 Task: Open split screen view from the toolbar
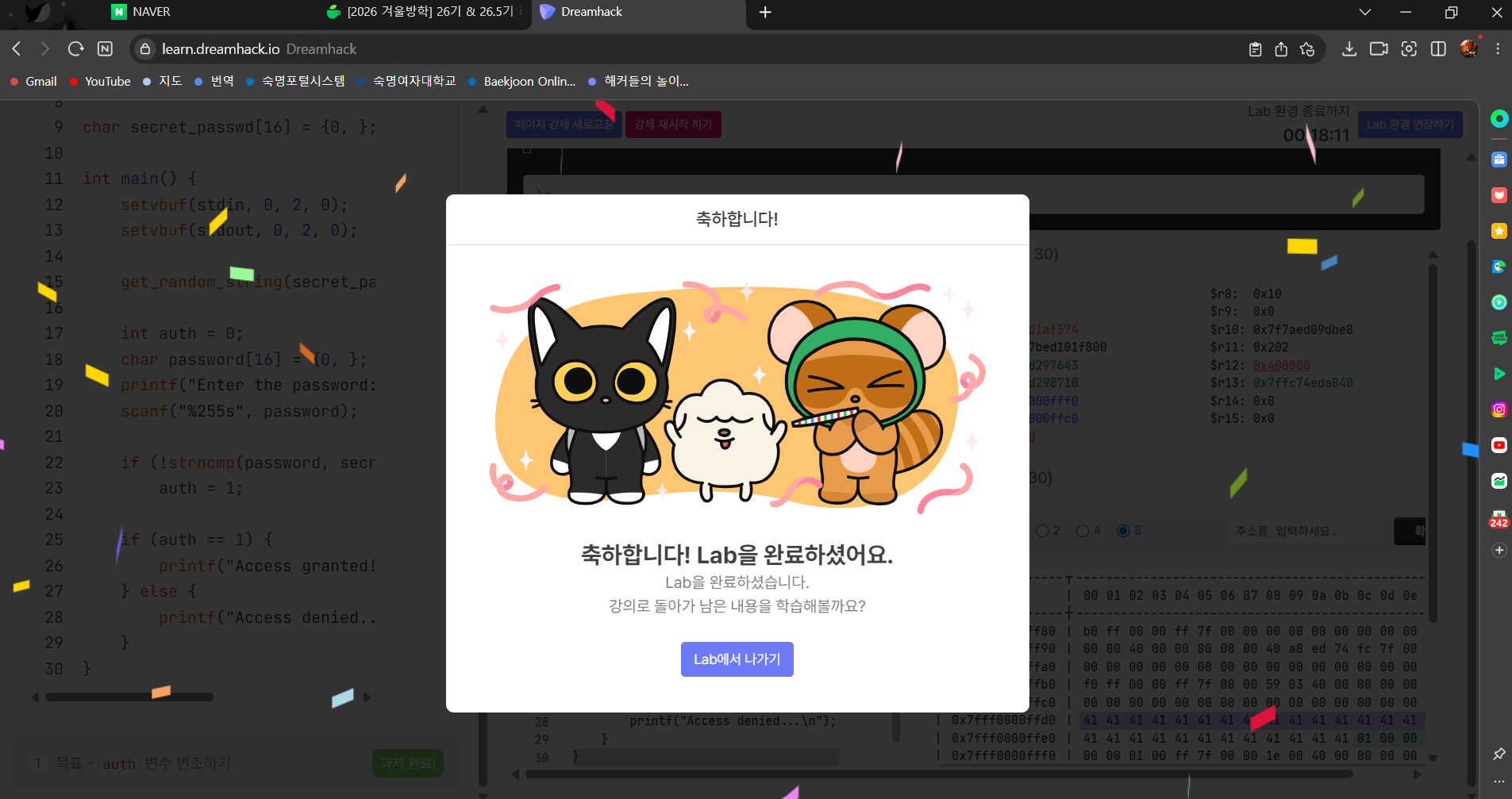tap(1438, 48)
